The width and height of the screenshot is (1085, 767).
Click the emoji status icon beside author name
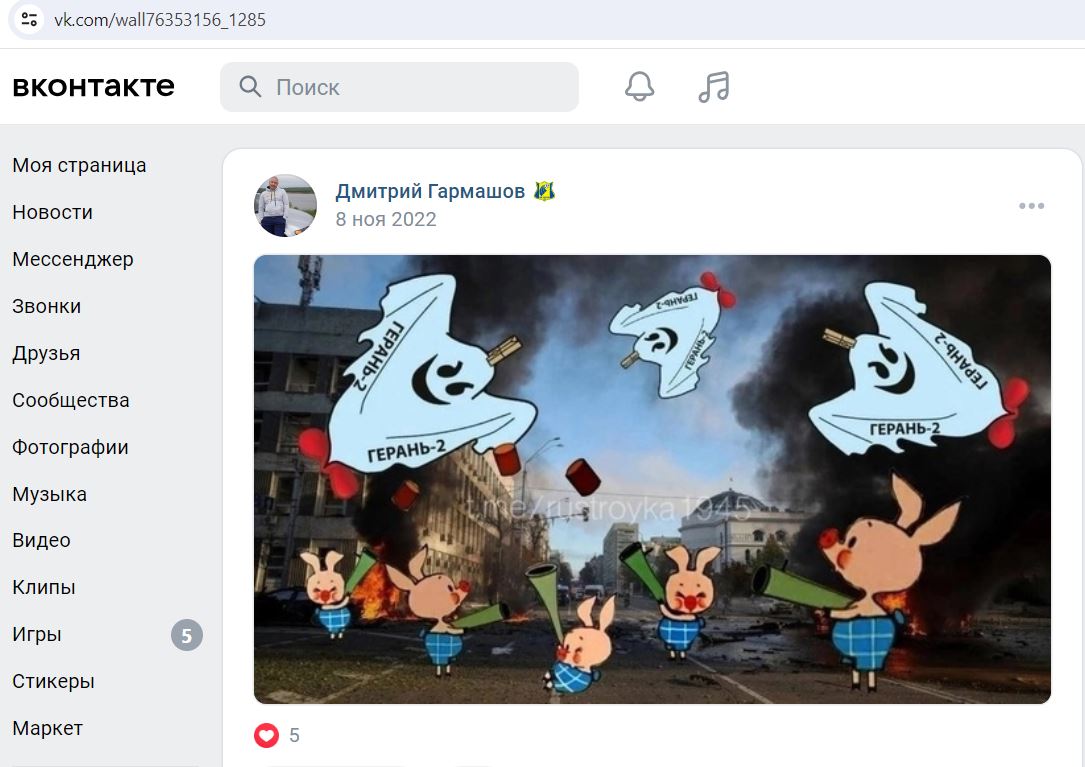(545, 191)
